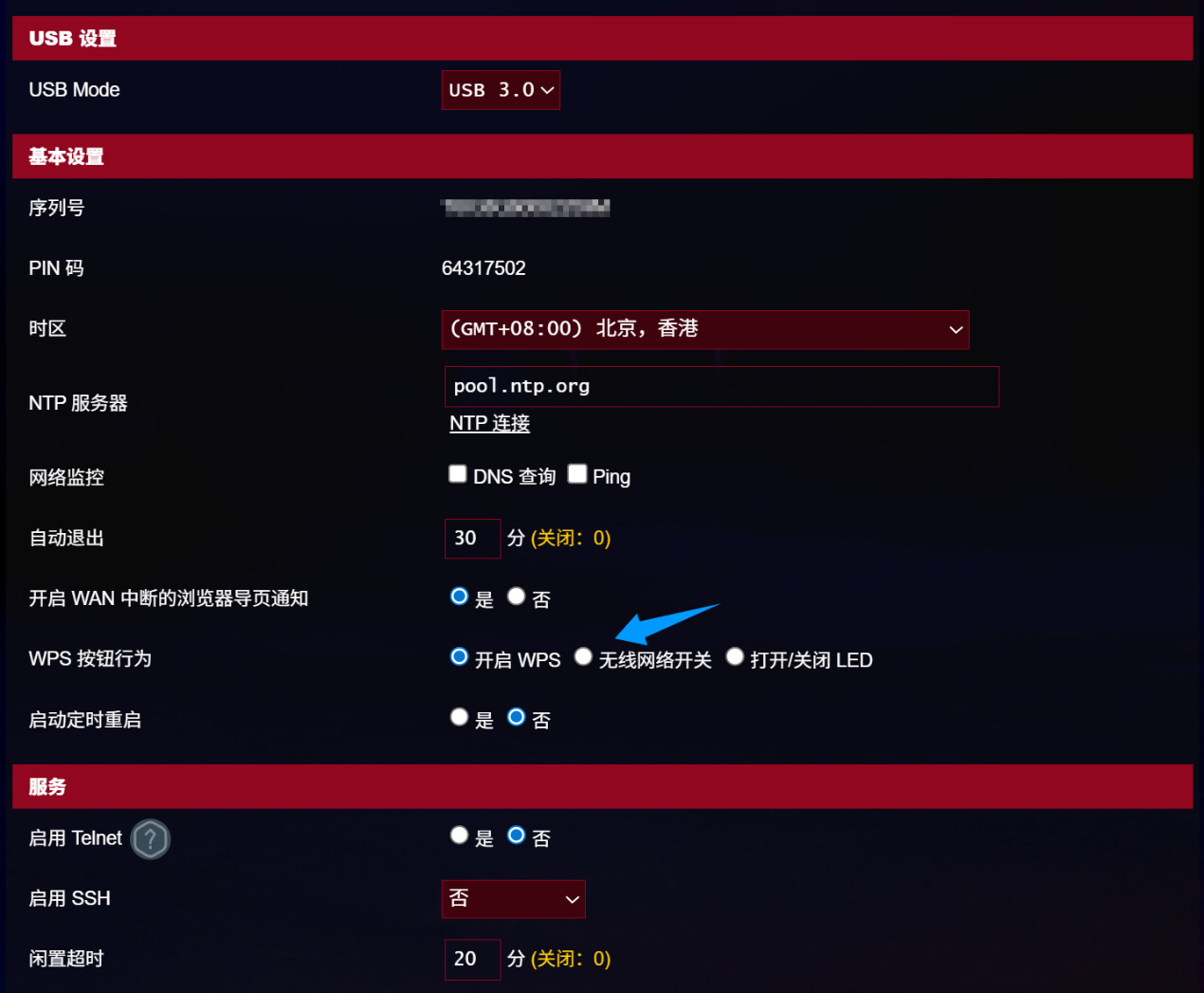Image resolution: width=1204 pixels, height=993 pixels.
Task: Choose 无线网络开关 for WPS button
Action: (583, 656)
